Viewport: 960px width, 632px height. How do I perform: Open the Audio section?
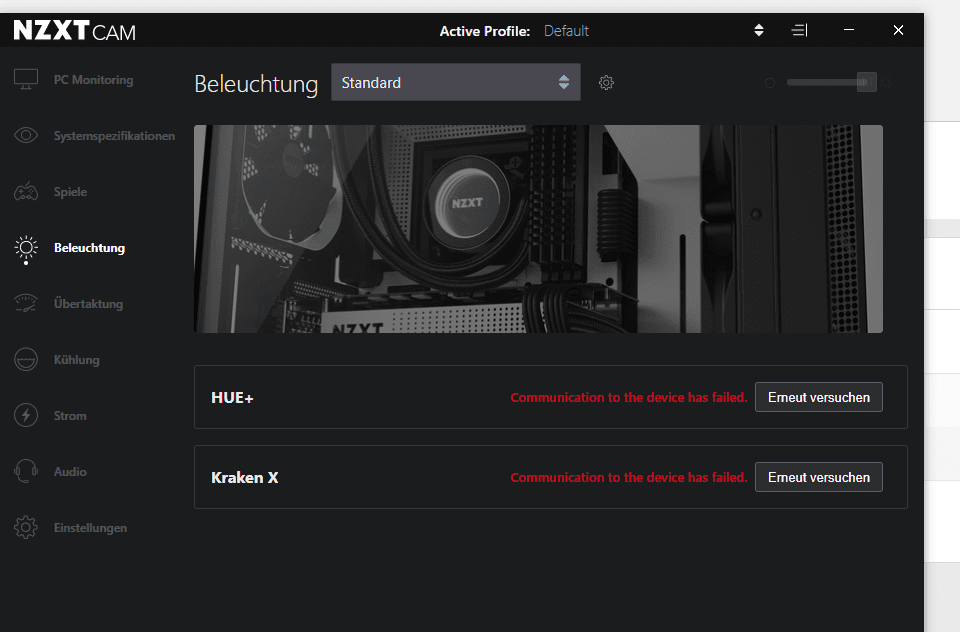click(70, 472)
